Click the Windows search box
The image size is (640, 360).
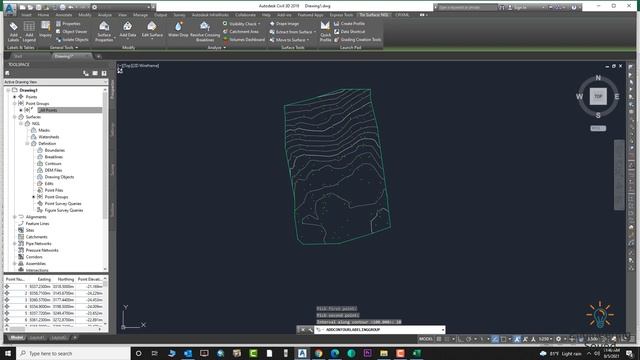[73, 353]
